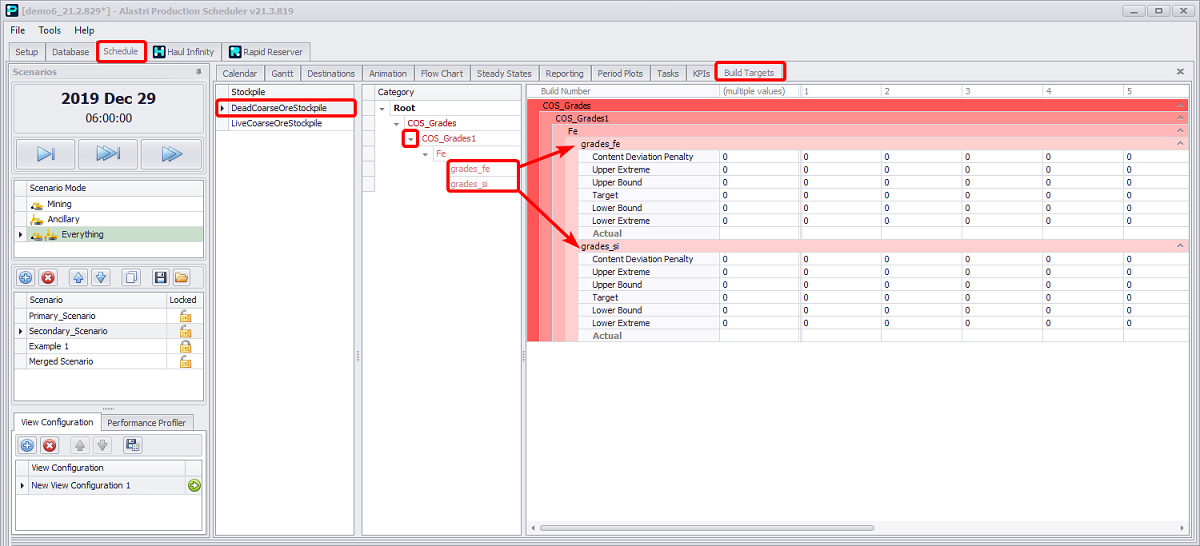Select the LiveCoarseOreStockpile row
This screenshot has width=1200, height=546.
(x=286, y=123)
